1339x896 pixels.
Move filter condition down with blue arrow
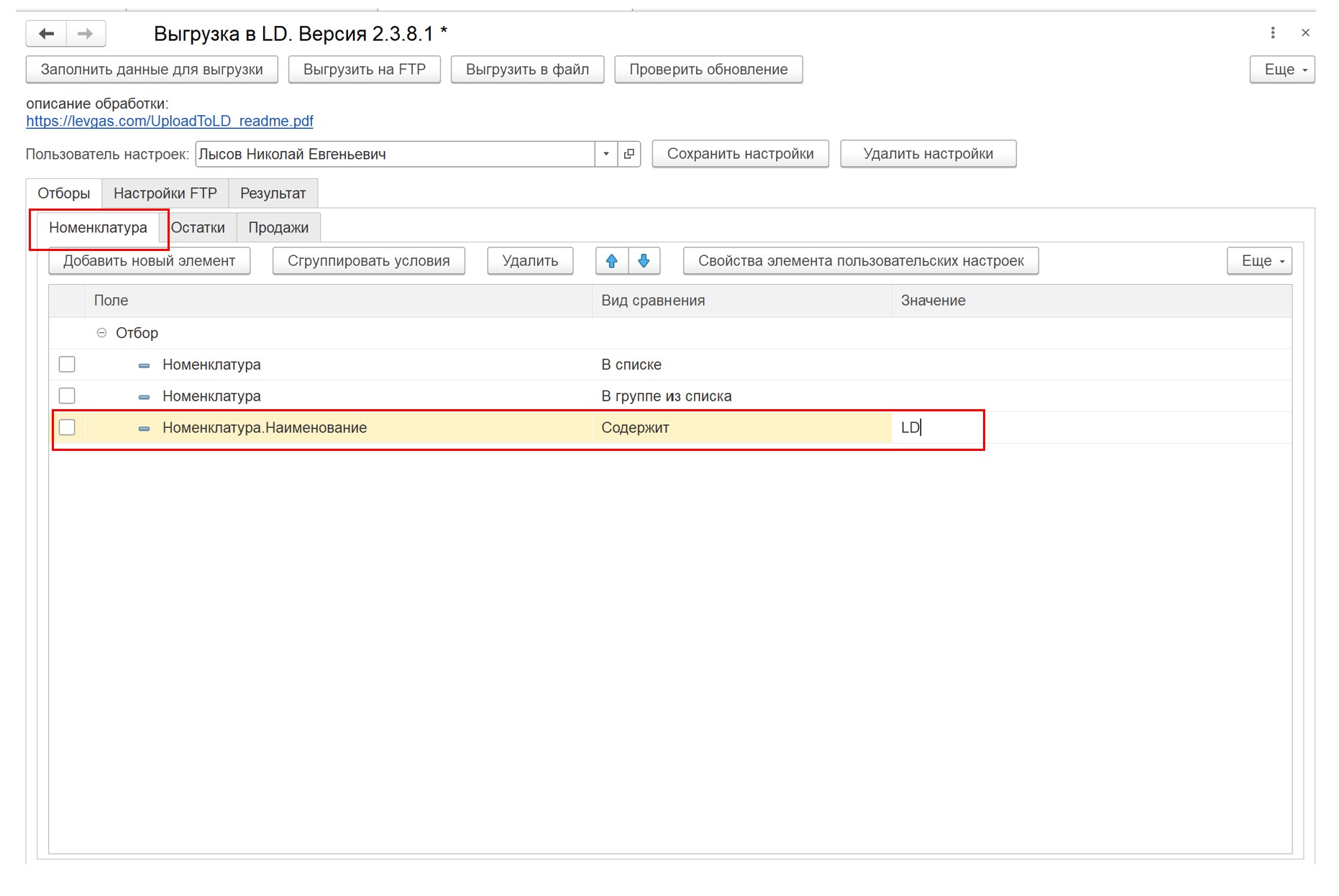tap(644, 261)
